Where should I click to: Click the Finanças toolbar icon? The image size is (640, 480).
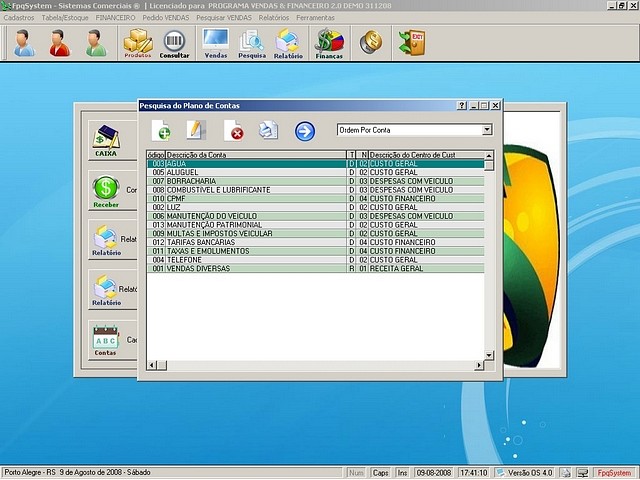tap(329, 43)
